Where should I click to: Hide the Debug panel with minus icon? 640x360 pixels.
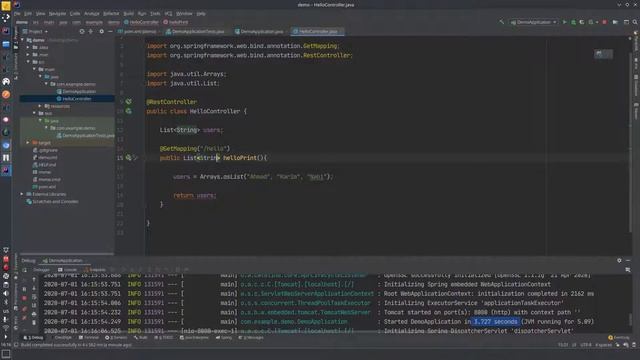coord(628,260)
